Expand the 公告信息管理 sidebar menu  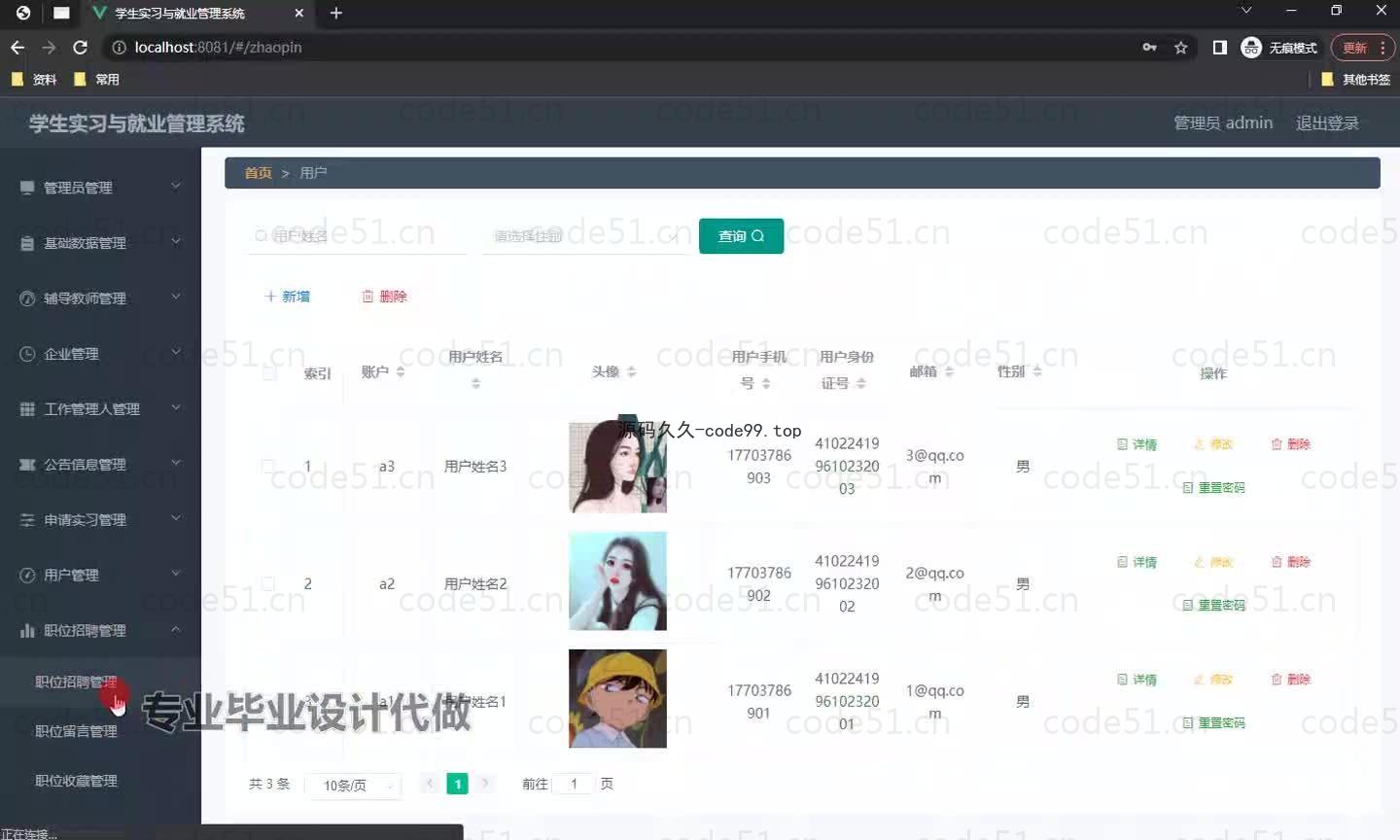pos(100,464)
